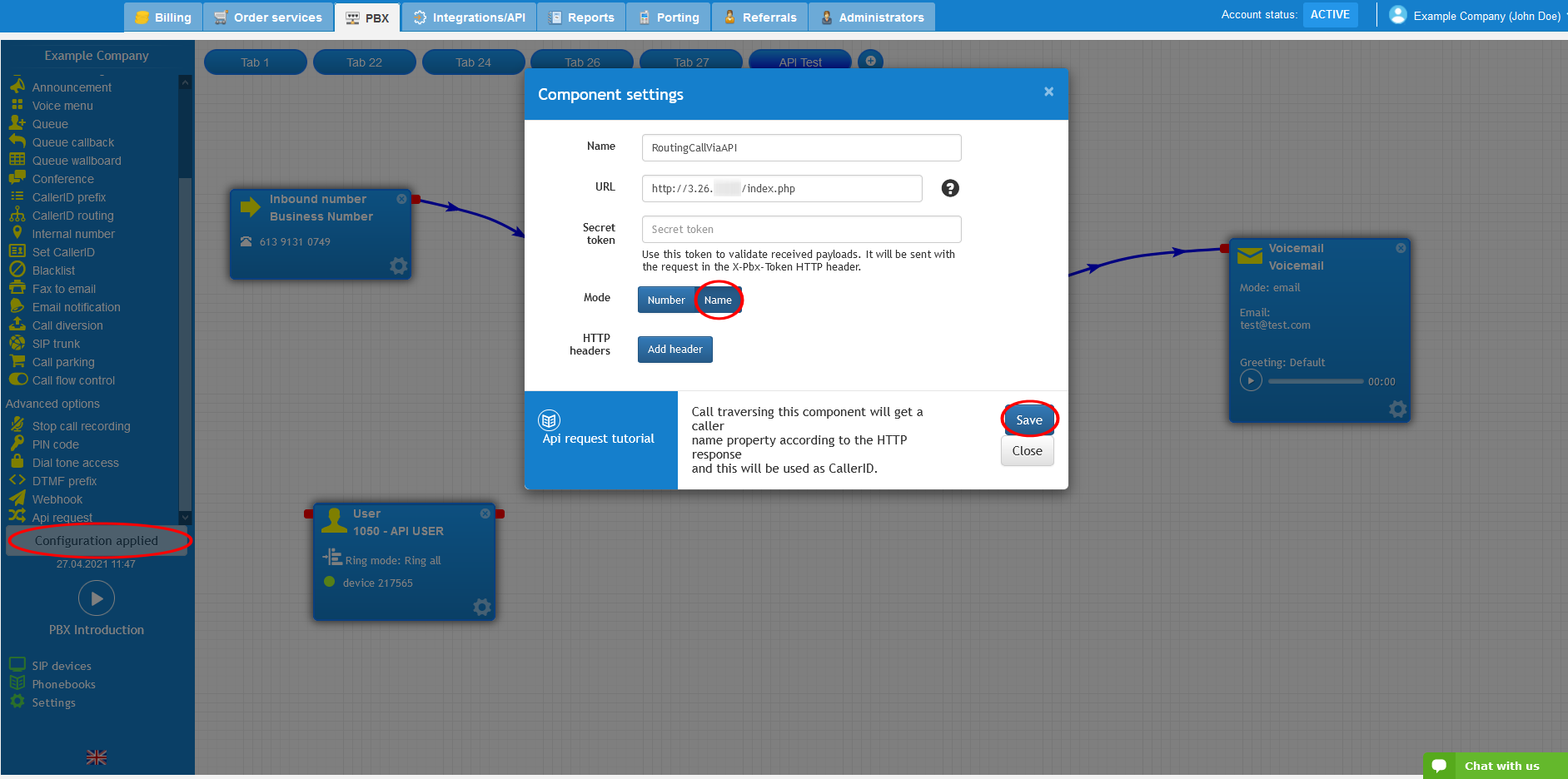The height and width of the screenshot is (779, 1568).
Task: Save the component settings
Action: tap(1028, 420)
